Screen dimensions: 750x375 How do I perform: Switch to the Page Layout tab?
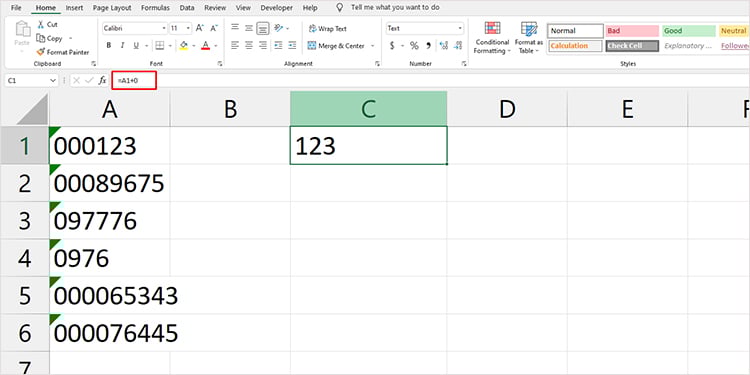[112, 8]
